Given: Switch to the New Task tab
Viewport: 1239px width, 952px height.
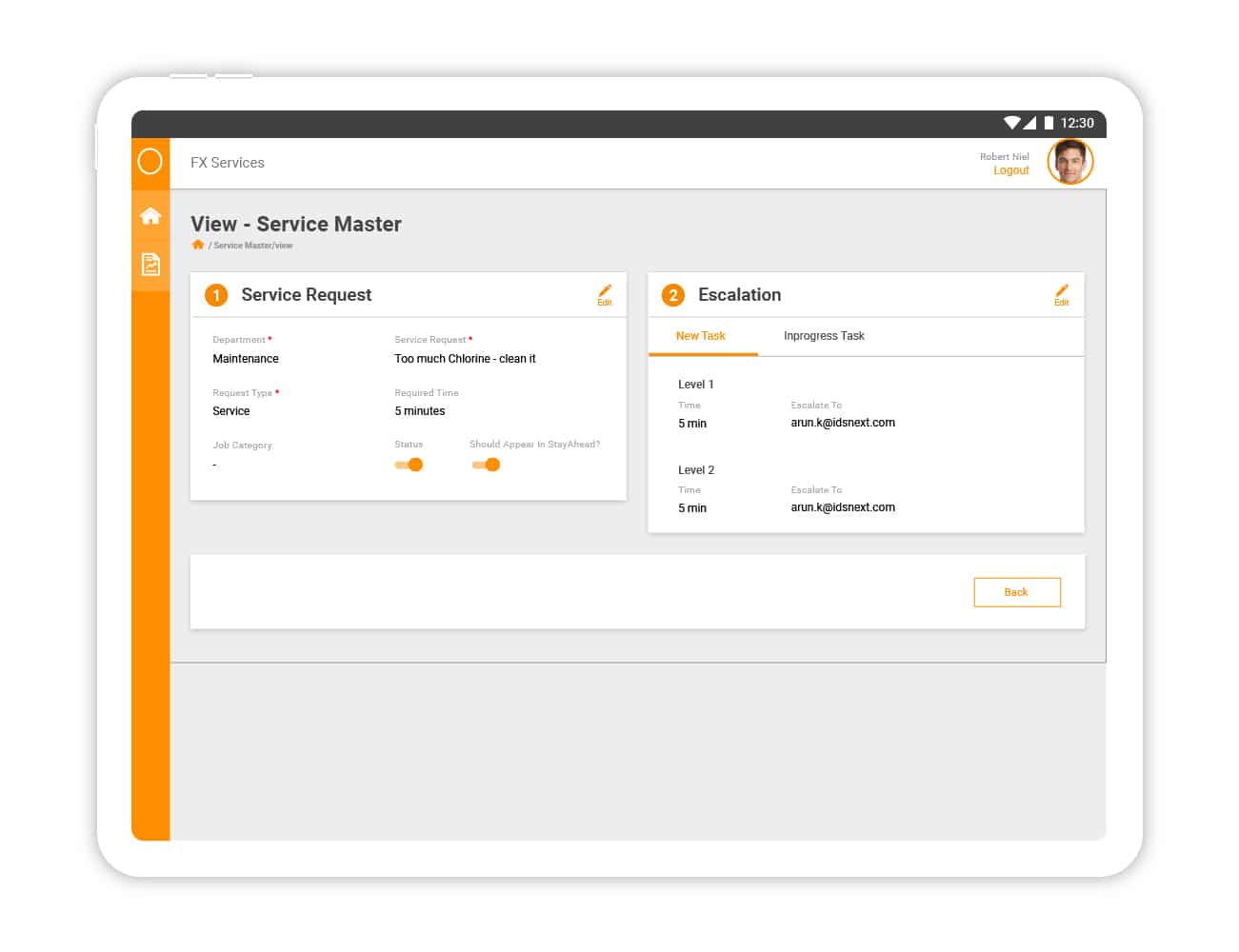Looking at the screenshot, I should 701,336.
